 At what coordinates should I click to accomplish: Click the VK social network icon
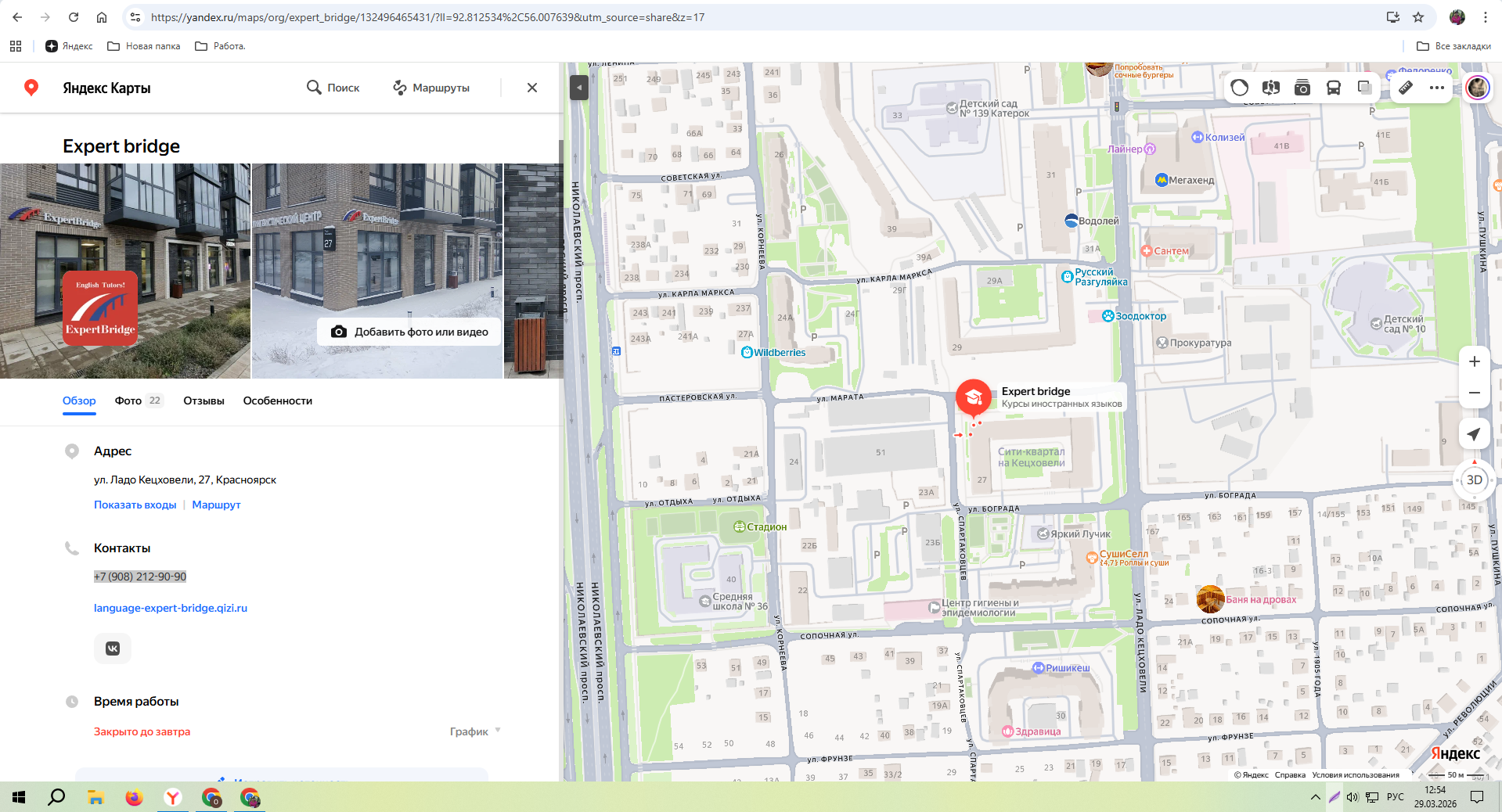(x=113, y=649)
